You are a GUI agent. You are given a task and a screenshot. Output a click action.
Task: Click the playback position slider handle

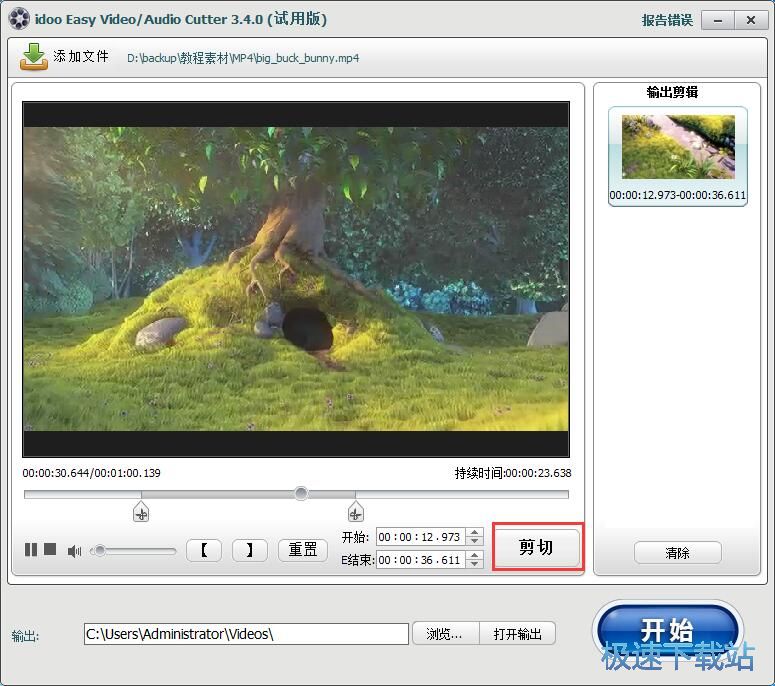point(301,493)
